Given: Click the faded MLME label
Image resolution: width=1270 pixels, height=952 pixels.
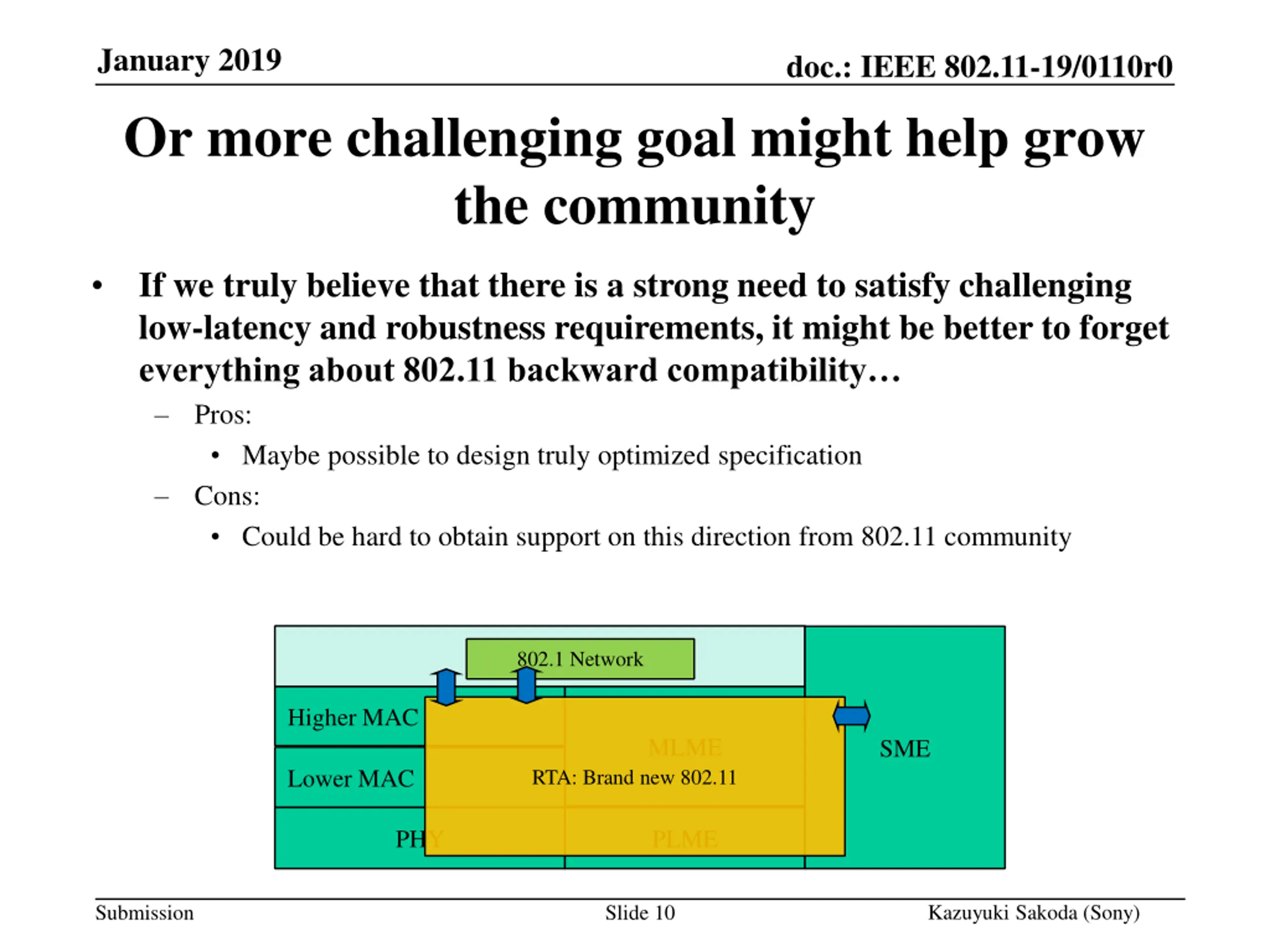Looking at the screenshot, I should coord(685,747).
